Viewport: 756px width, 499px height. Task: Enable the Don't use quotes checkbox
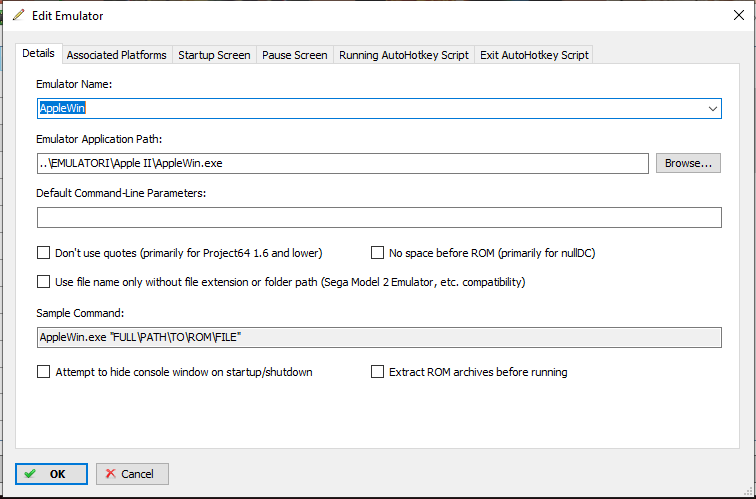(x=43, y=253)
